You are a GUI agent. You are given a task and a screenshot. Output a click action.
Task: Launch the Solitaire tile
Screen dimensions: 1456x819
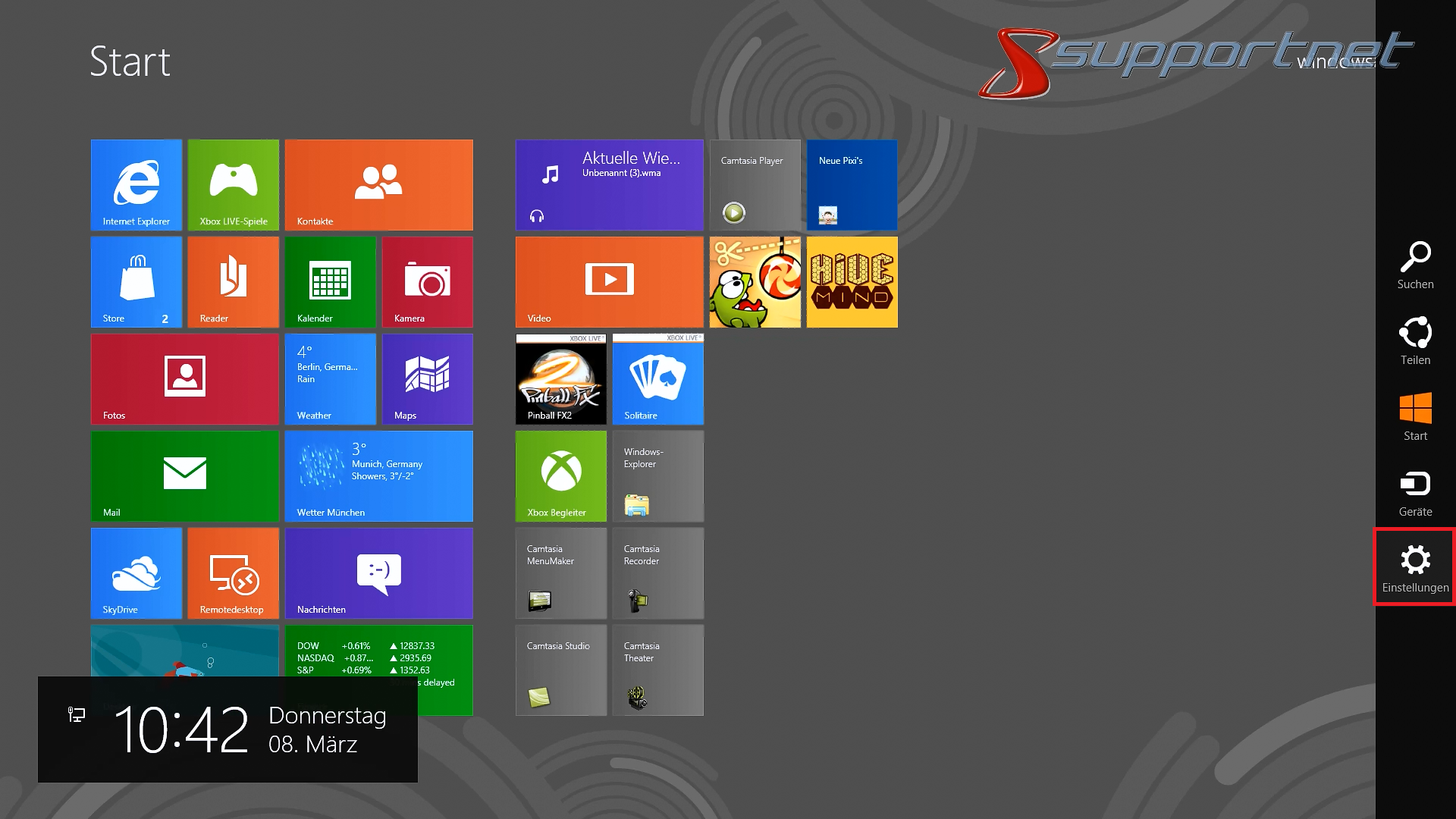point(658,379)
